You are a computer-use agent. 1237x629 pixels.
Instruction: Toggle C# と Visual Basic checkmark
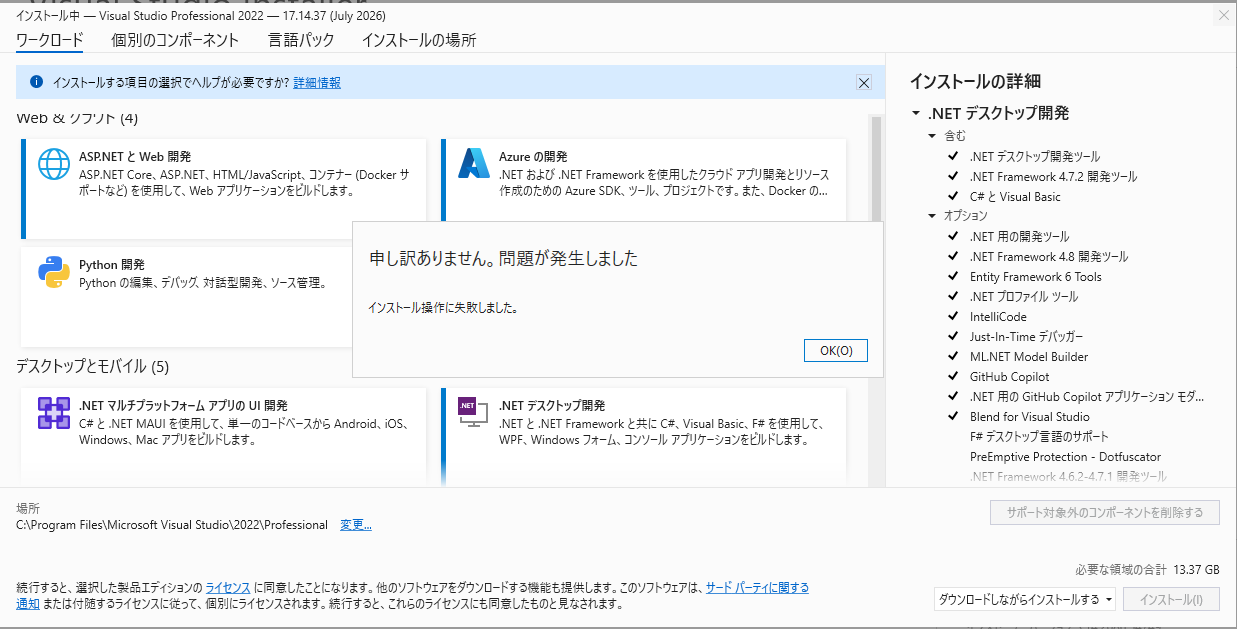tap(953, 196)
